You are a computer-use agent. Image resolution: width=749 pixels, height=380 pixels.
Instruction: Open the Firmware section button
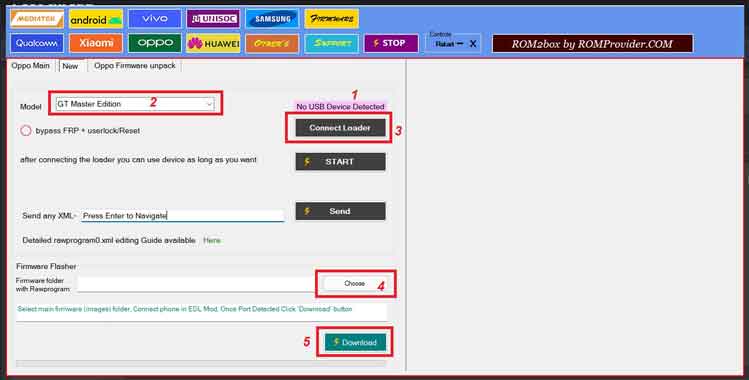click(x=332, y=19)
